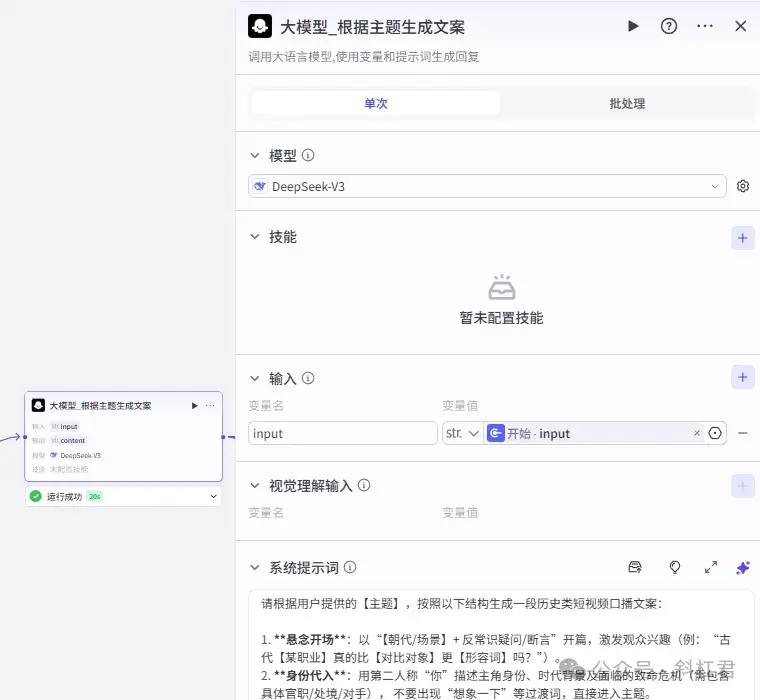Clear the 开始 input reference with x
The width and height of the screenshot is (760, 700).
697,433
